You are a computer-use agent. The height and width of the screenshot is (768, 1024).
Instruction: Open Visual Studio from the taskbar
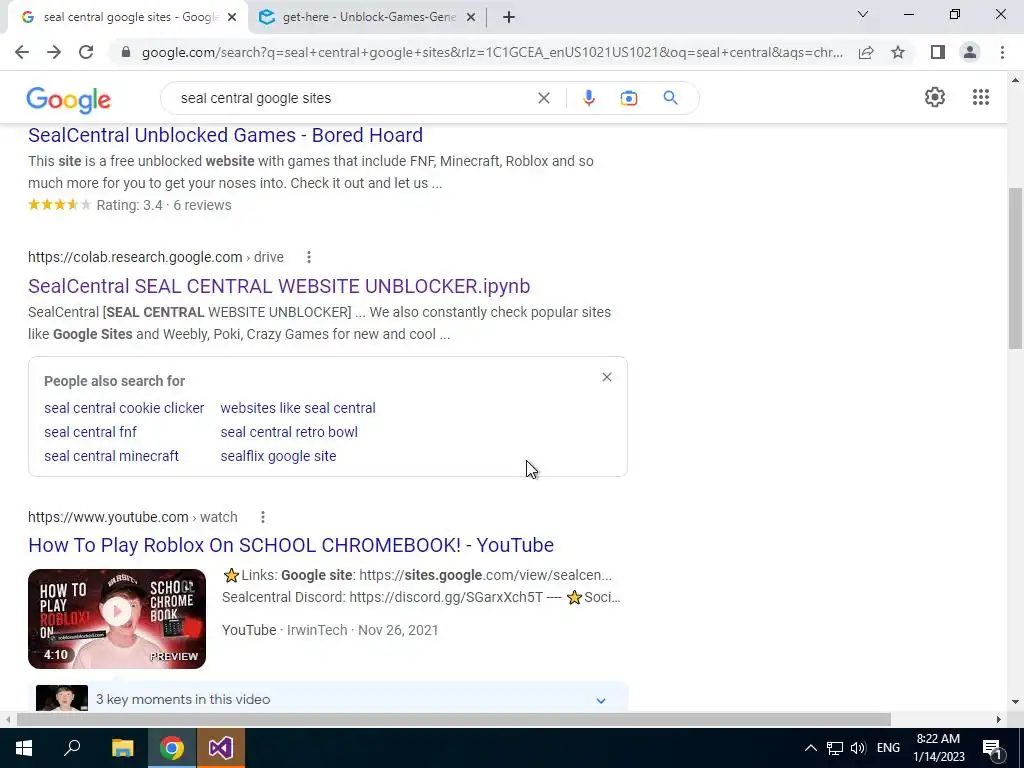[221, 748]
